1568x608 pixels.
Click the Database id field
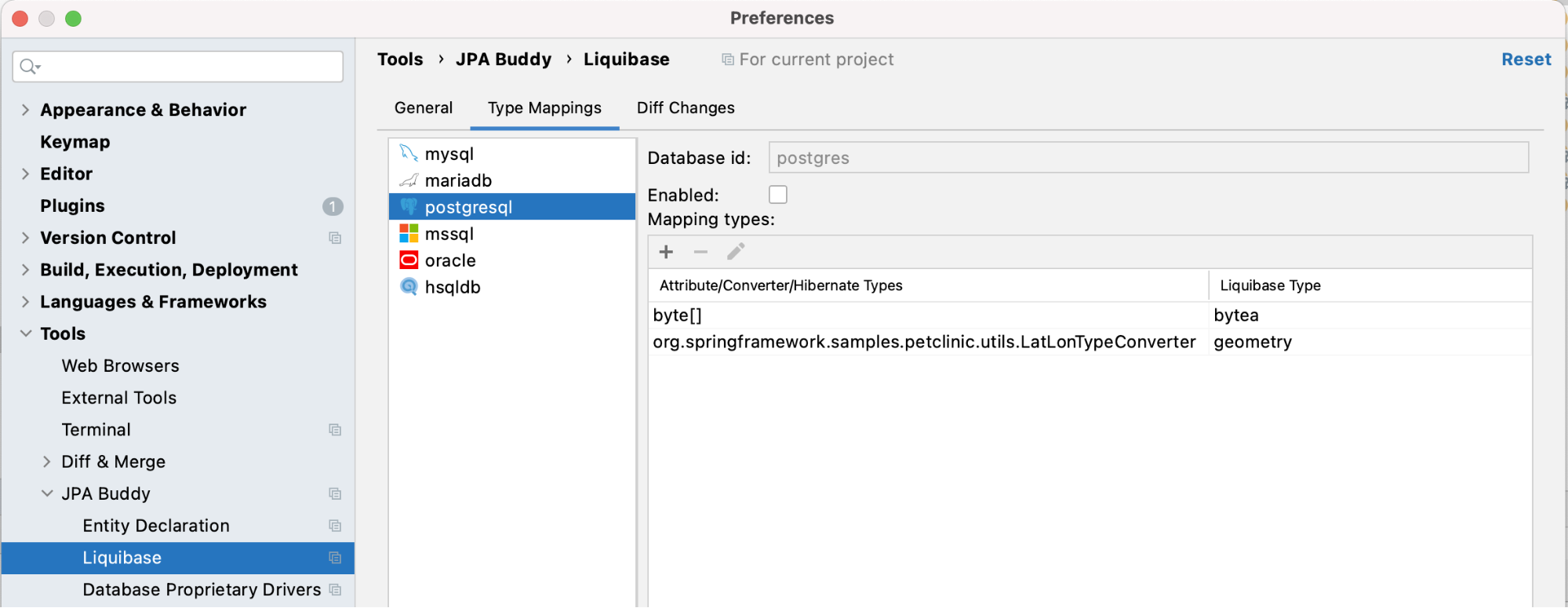point(1148,158)
